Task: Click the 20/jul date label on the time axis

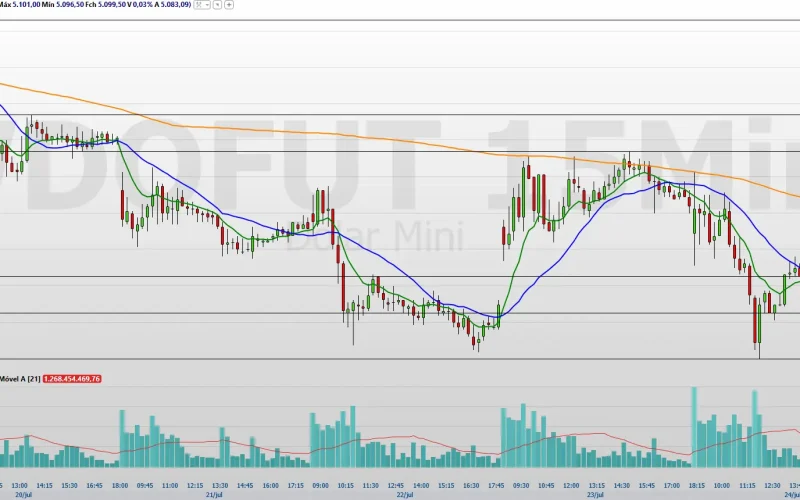Action: (x=23, y=494)
